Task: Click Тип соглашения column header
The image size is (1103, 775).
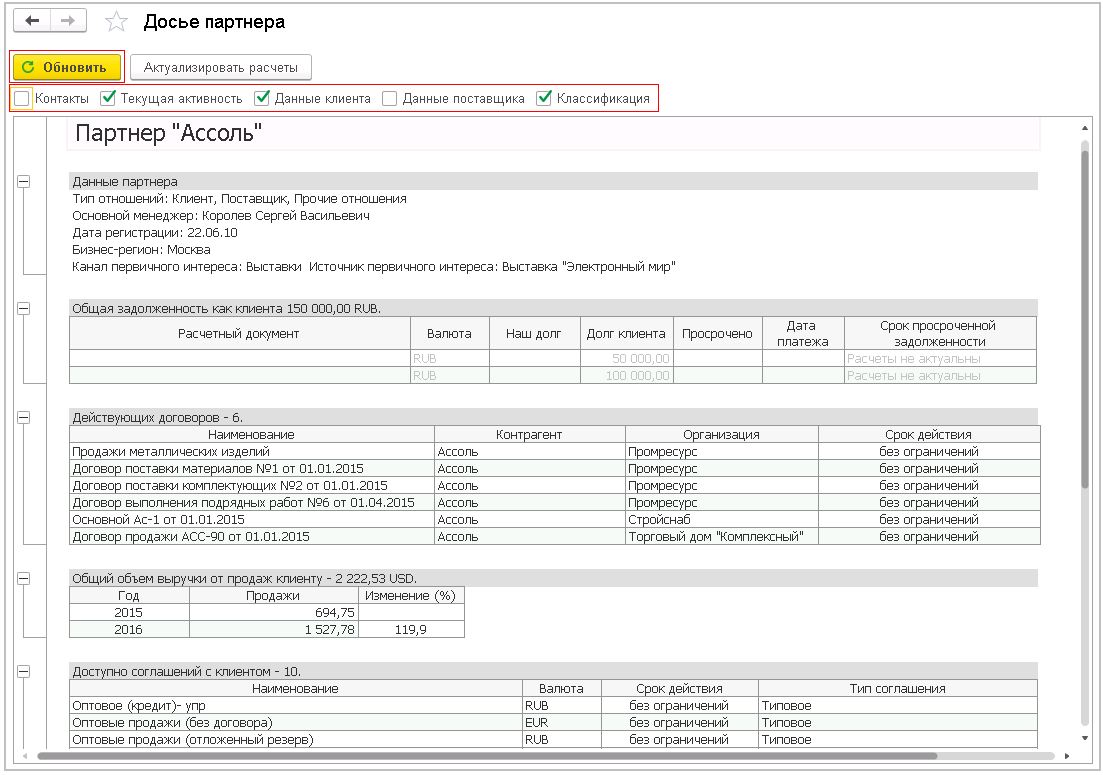Action: point(898,688)
